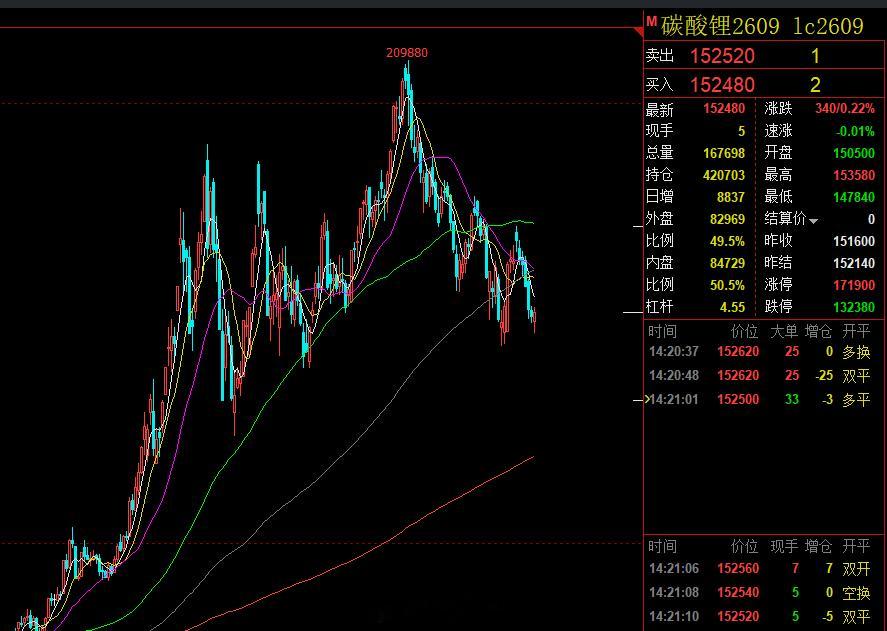Click price 152500 in the big-order list

pos(738,400)
